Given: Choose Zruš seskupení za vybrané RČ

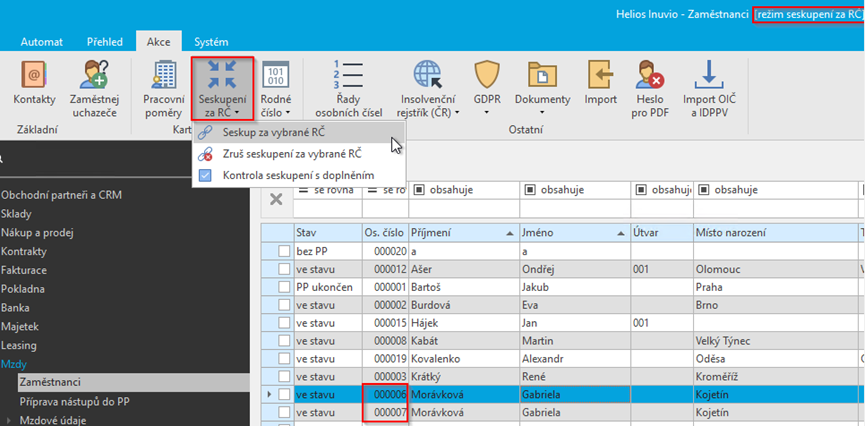Looking at the screenshot, I should click(291, 153).
